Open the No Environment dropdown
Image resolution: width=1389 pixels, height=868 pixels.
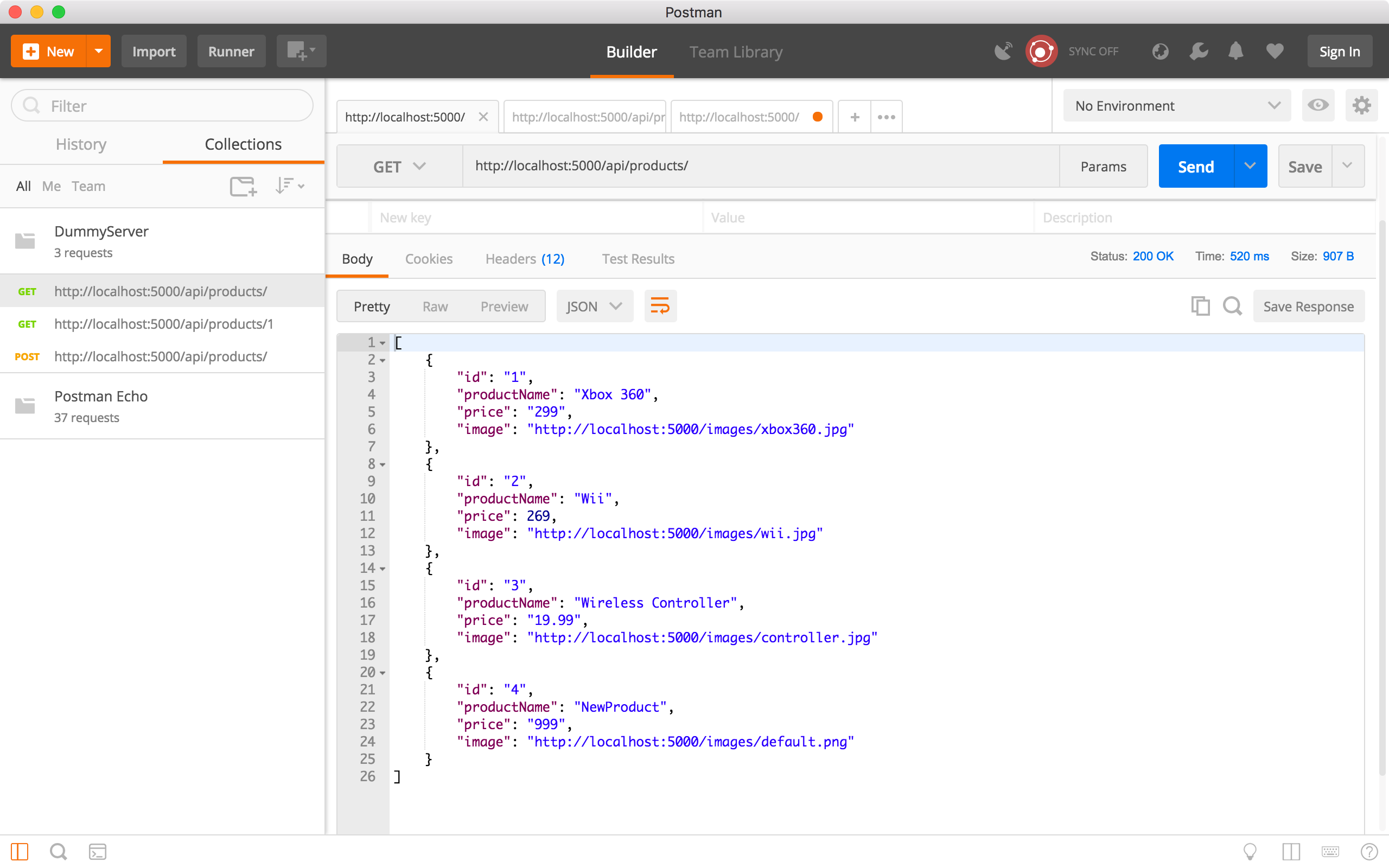click(x=1177, y=106)
